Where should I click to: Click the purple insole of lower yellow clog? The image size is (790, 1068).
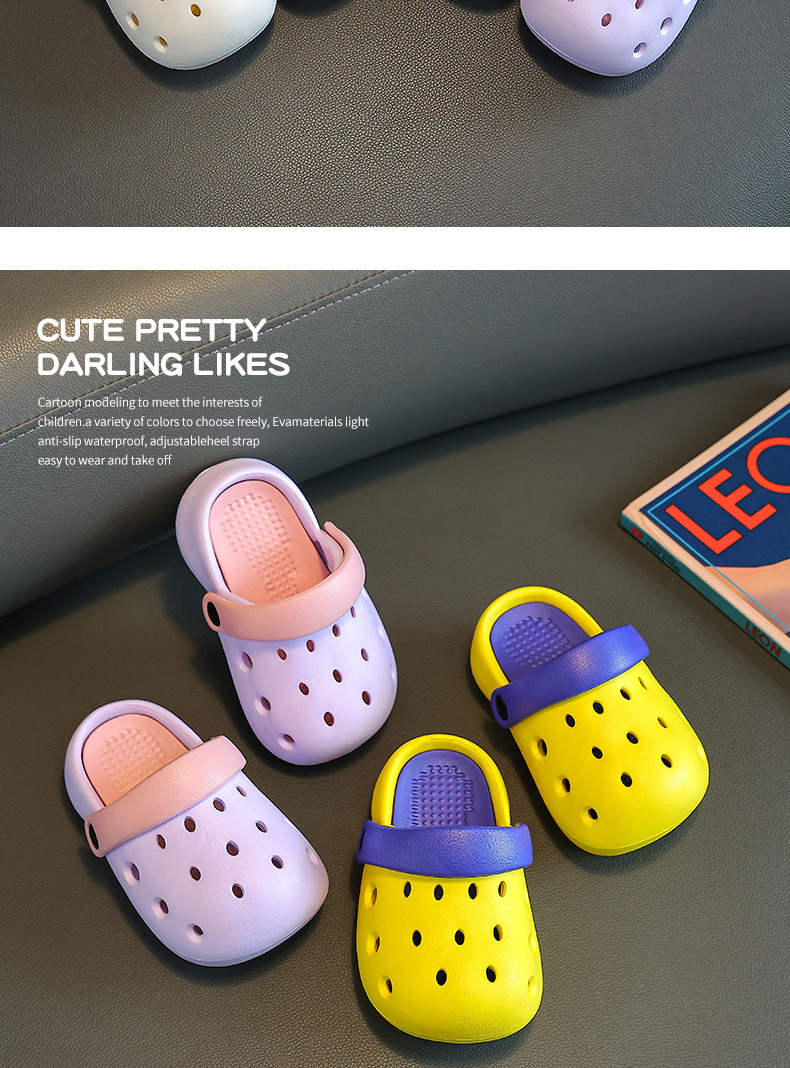coord(443,790)
